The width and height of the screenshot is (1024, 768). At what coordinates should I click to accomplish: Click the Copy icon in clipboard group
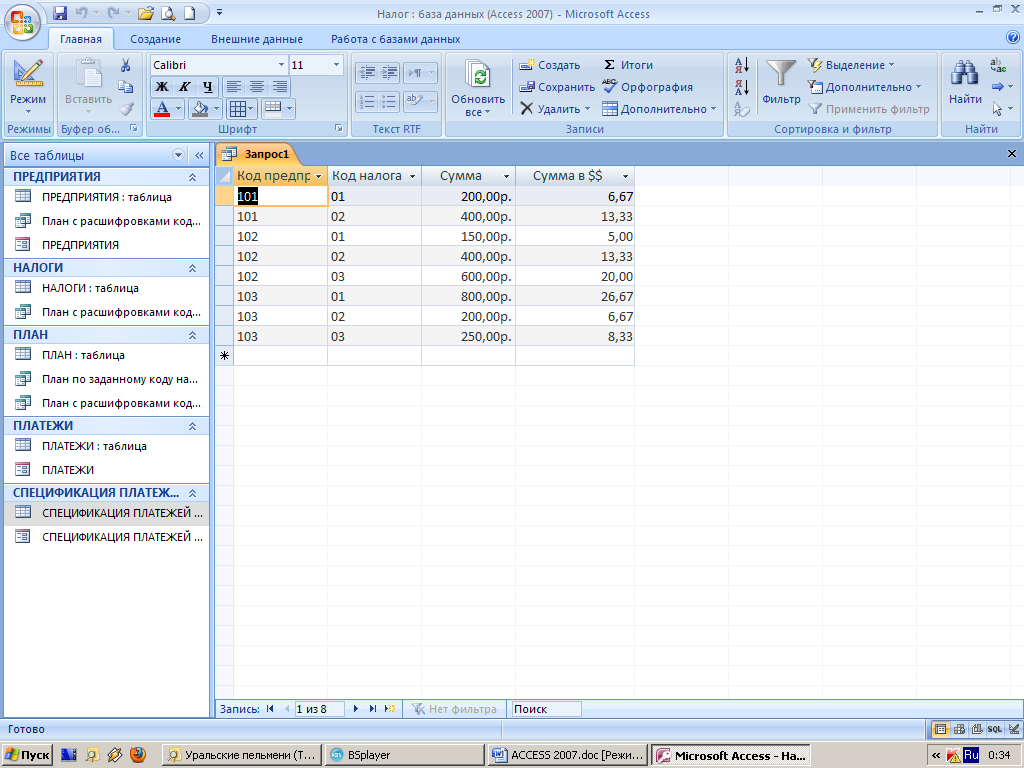point(125,87)
